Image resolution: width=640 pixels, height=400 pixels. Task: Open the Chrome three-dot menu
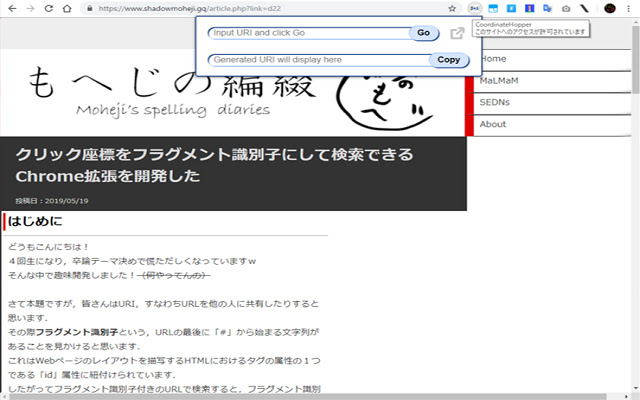coord(628,8)
